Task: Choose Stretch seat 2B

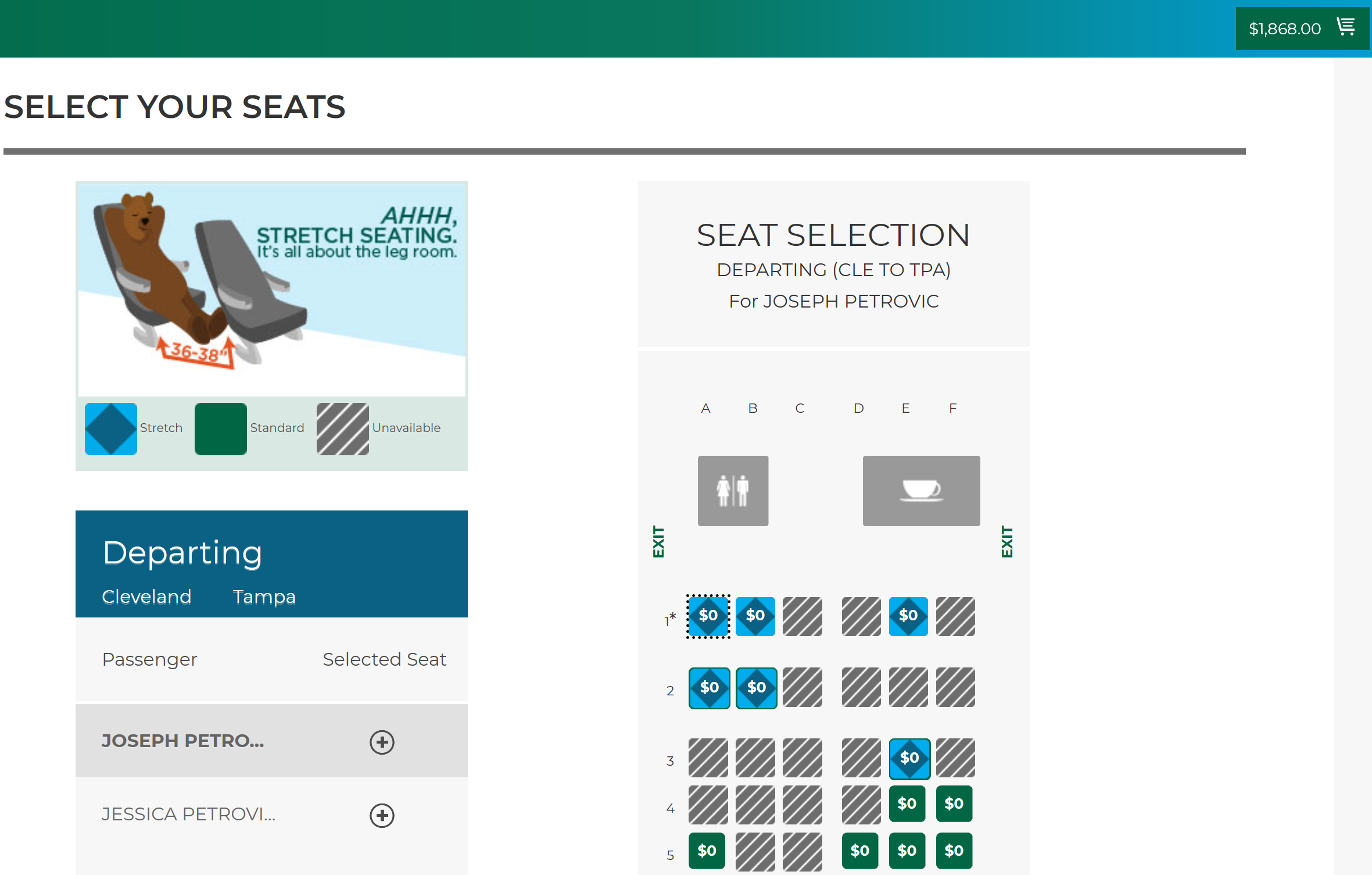Action: click(x=756, y=688)
